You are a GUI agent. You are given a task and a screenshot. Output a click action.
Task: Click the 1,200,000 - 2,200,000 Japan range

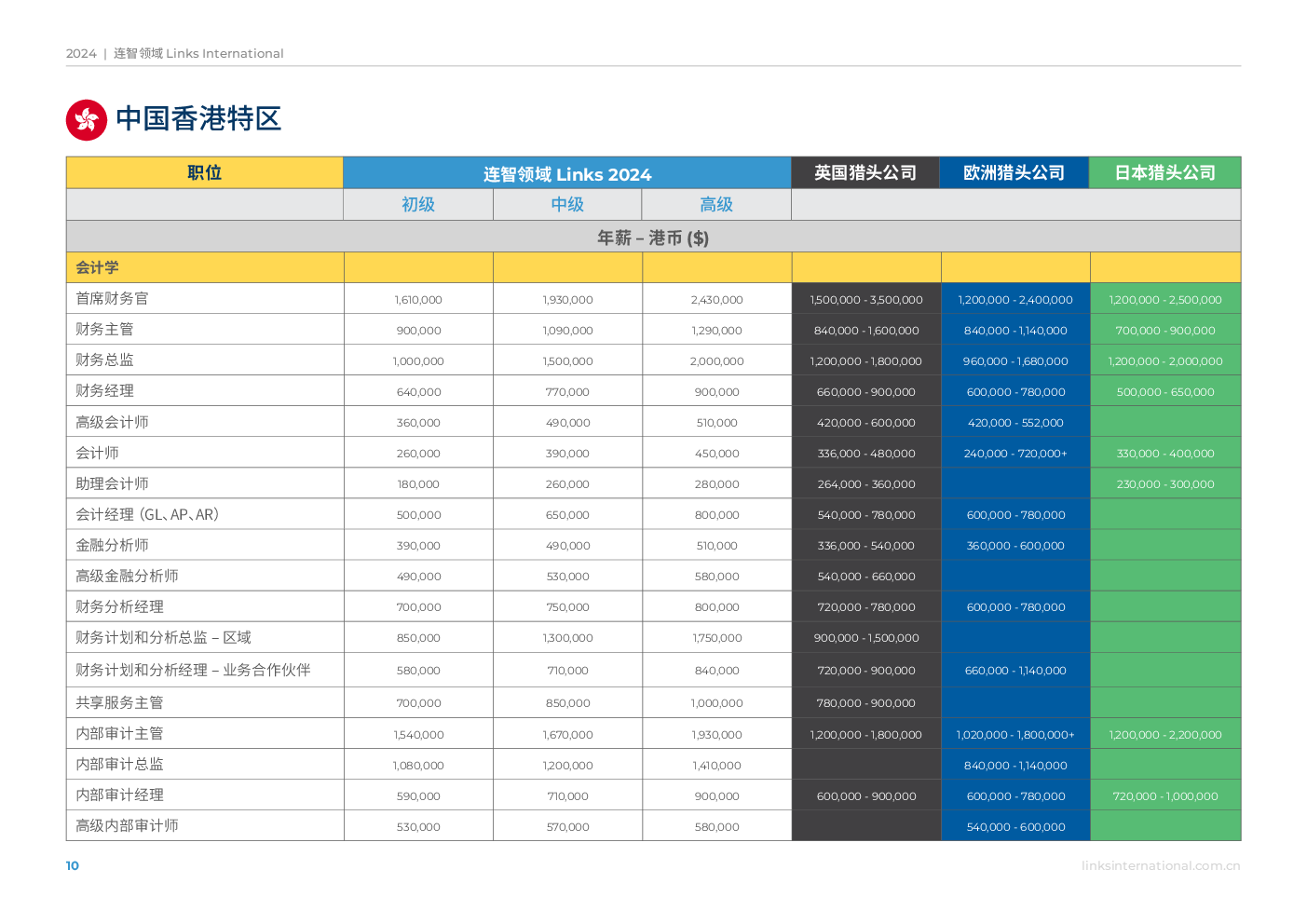[x=1165, y=735]
